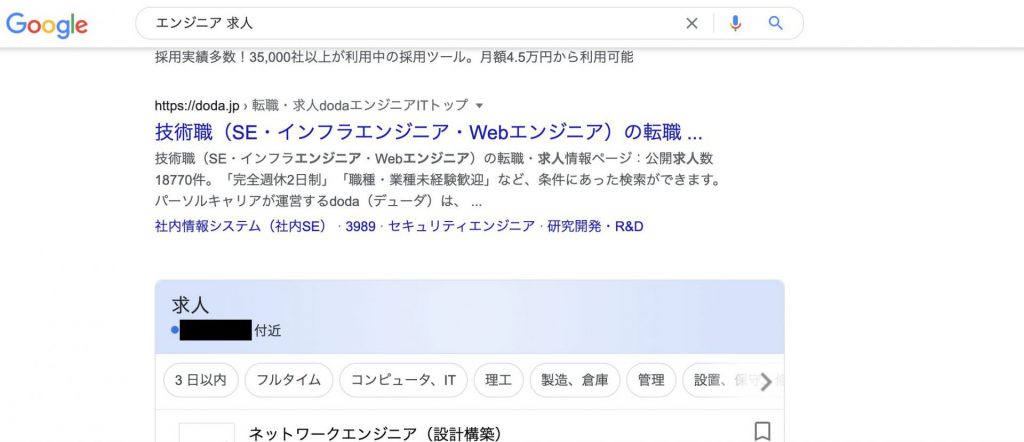Click the 求人 jobs panel heading
Screen dimensions: 1024x442
[x=190, y=306]
